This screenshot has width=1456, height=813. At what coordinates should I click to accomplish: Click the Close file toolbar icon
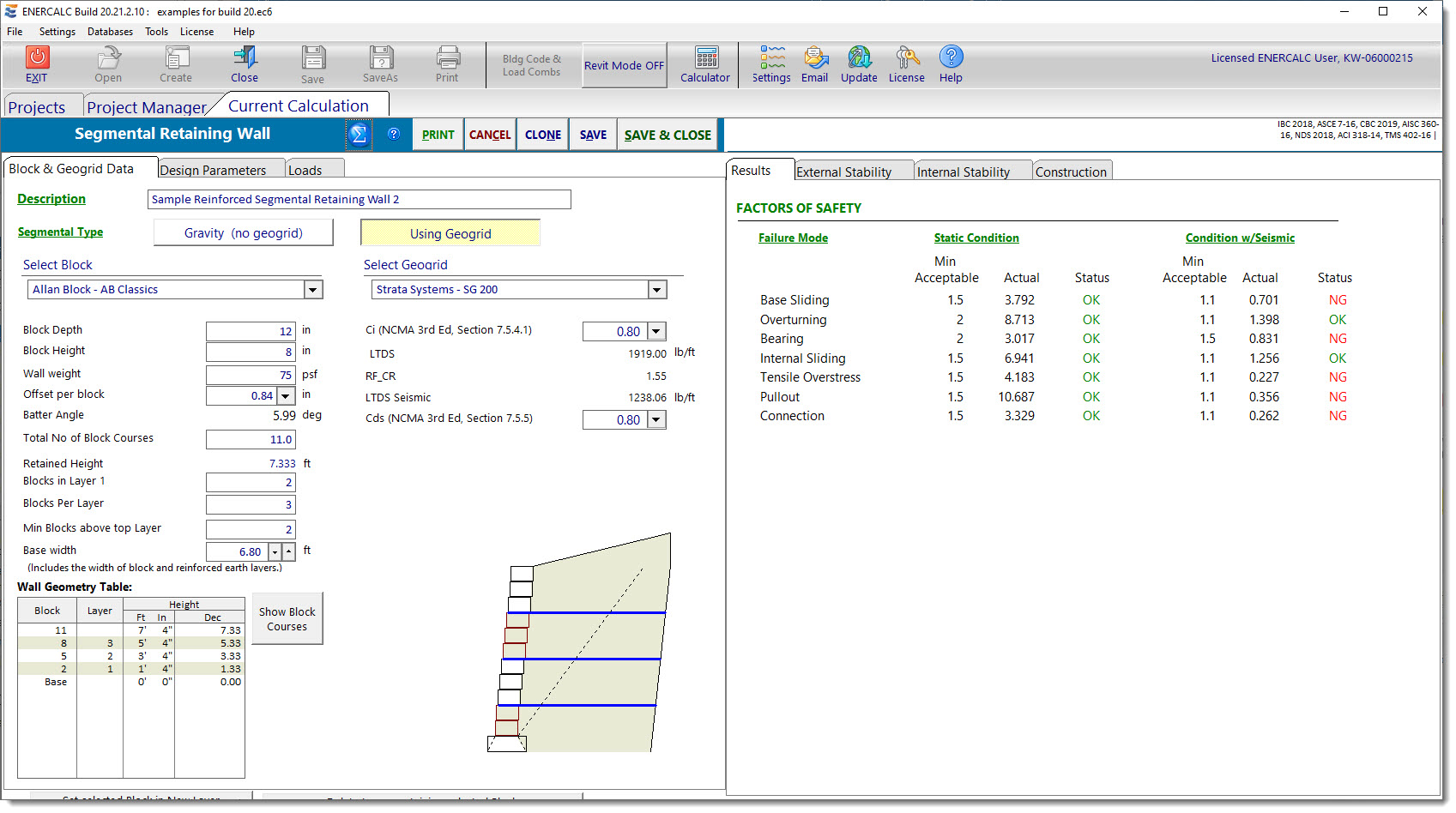(x=245, y=57)
